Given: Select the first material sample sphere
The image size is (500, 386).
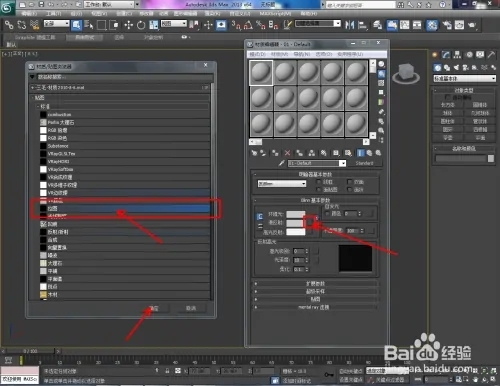Looking at the screenshot, I should tap(261, 73).
